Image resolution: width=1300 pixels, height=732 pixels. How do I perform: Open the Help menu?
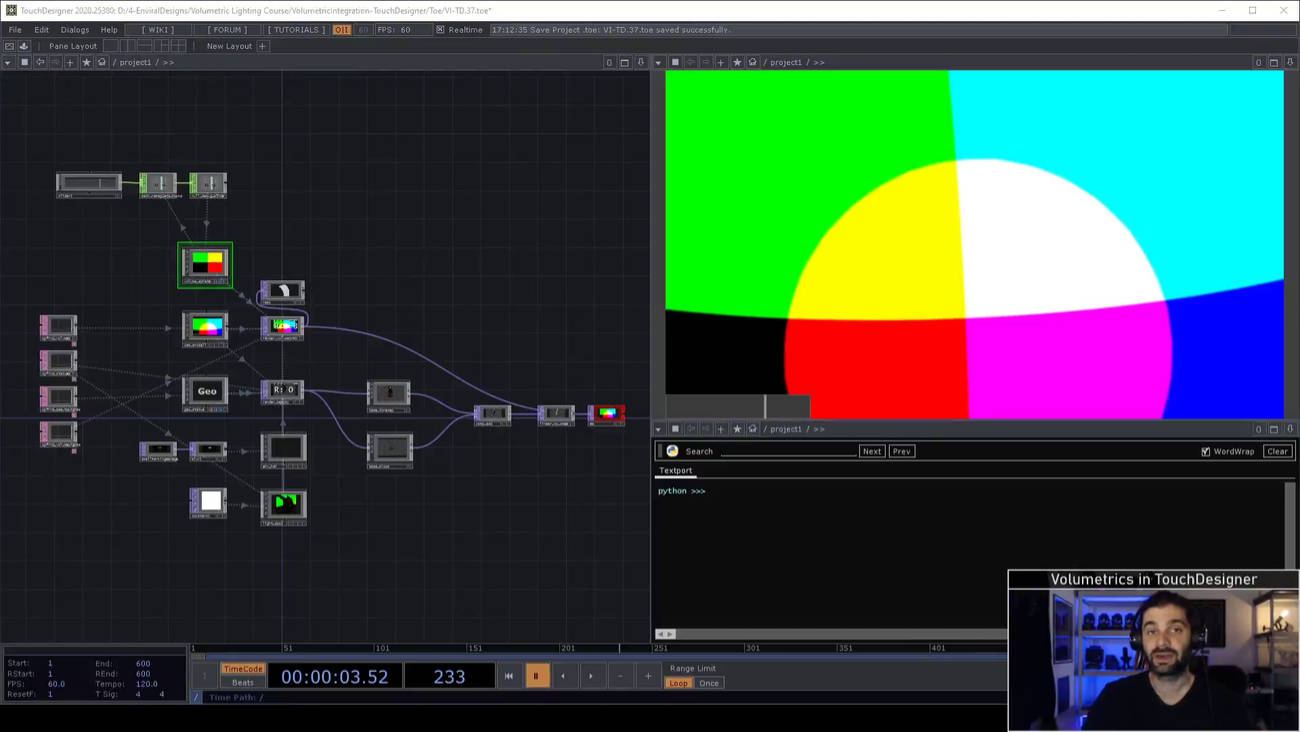point(109,30)
